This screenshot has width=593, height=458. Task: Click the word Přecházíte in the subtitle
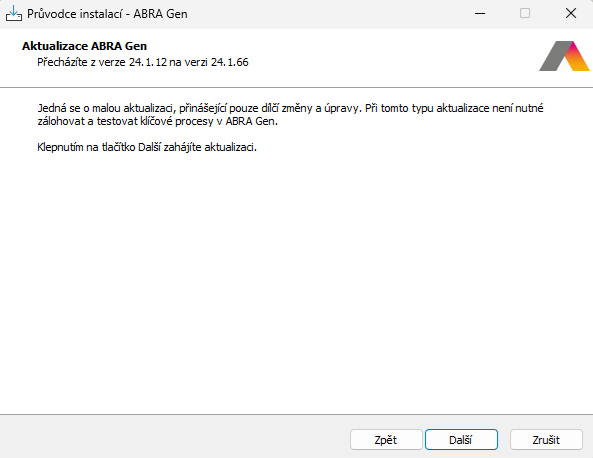[62, 62]
